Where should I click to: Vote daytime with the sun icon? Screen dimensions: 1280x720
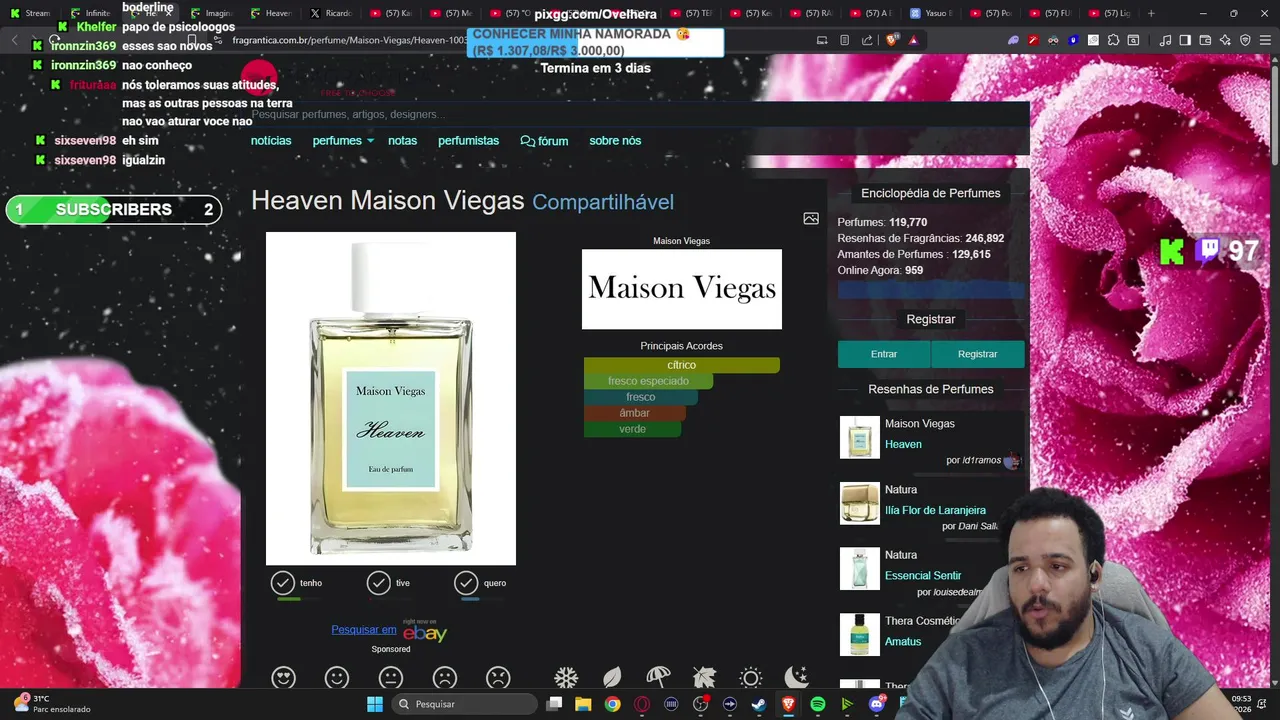[750, 678]
